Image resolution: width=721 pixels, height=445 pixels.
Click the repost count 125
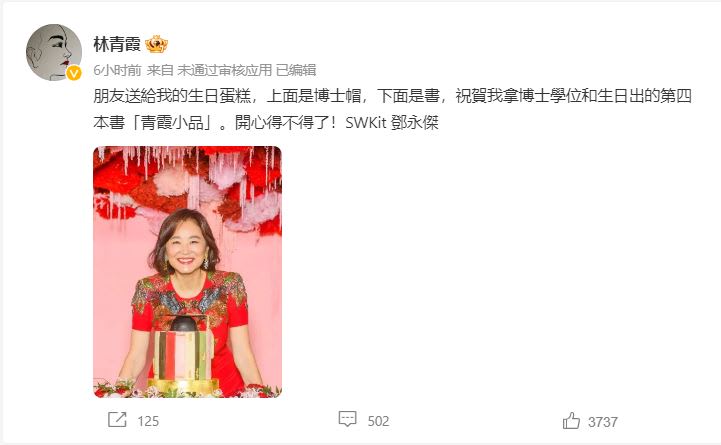[x=148, y=421]
